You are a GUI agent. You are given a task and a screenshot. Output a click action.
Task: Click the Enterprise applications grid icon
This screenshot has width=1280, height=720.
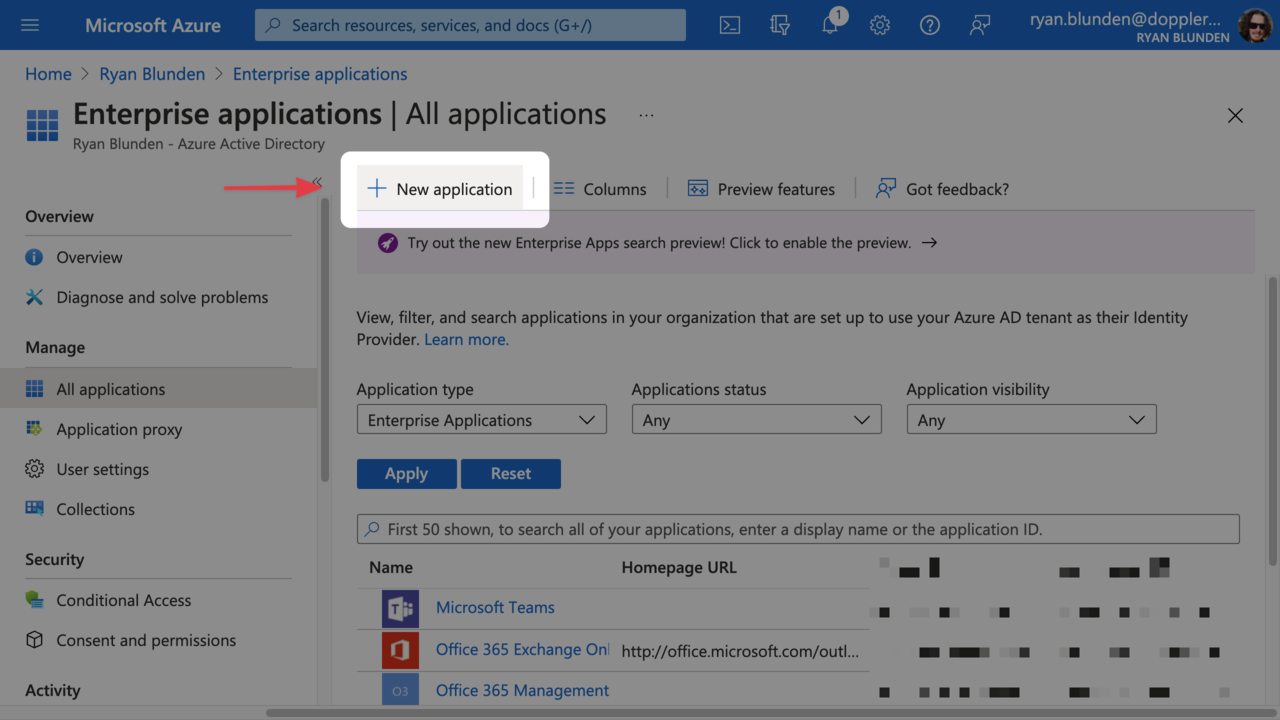coord(42,126)
